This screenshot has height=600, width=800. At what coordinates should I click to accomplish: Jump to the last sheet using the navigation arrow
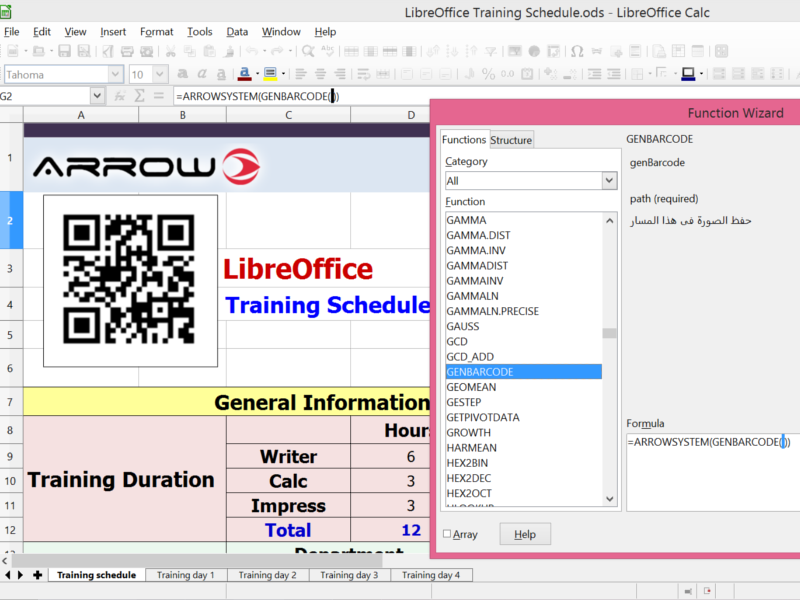coord(19,574)
